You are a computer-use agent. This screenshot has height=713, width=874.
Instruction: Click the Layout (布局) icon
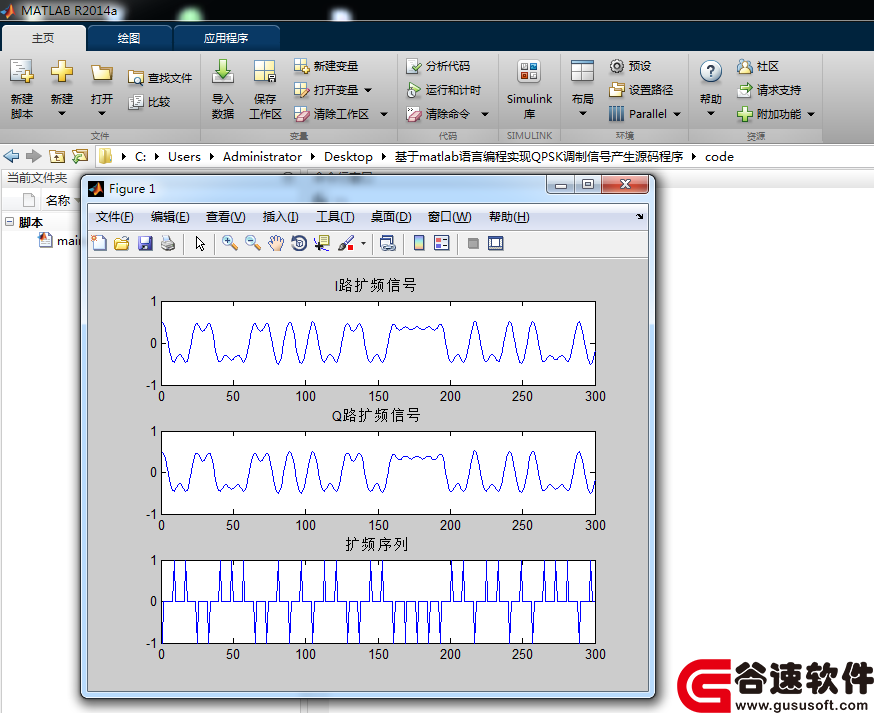click(x=582, y=72)
